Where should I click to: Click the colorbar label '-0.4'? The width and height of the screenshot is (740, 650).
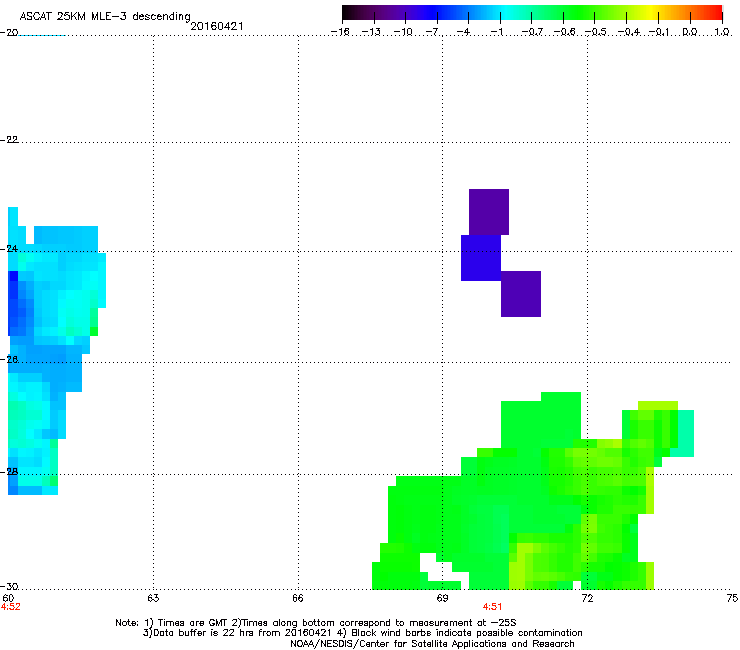click(x=629, y=32)
